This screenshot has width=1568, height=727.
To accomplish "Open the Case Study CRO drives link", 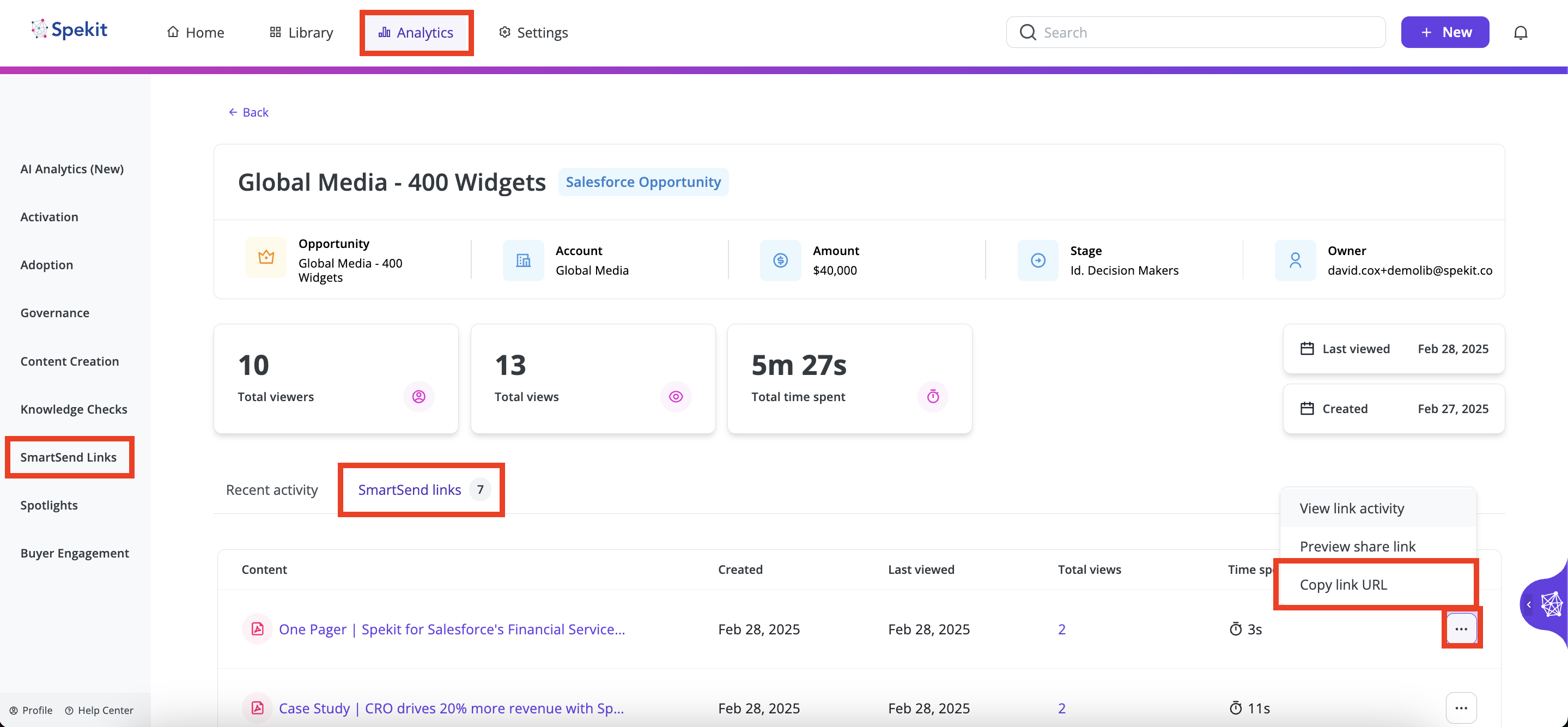I will [451, 708].
